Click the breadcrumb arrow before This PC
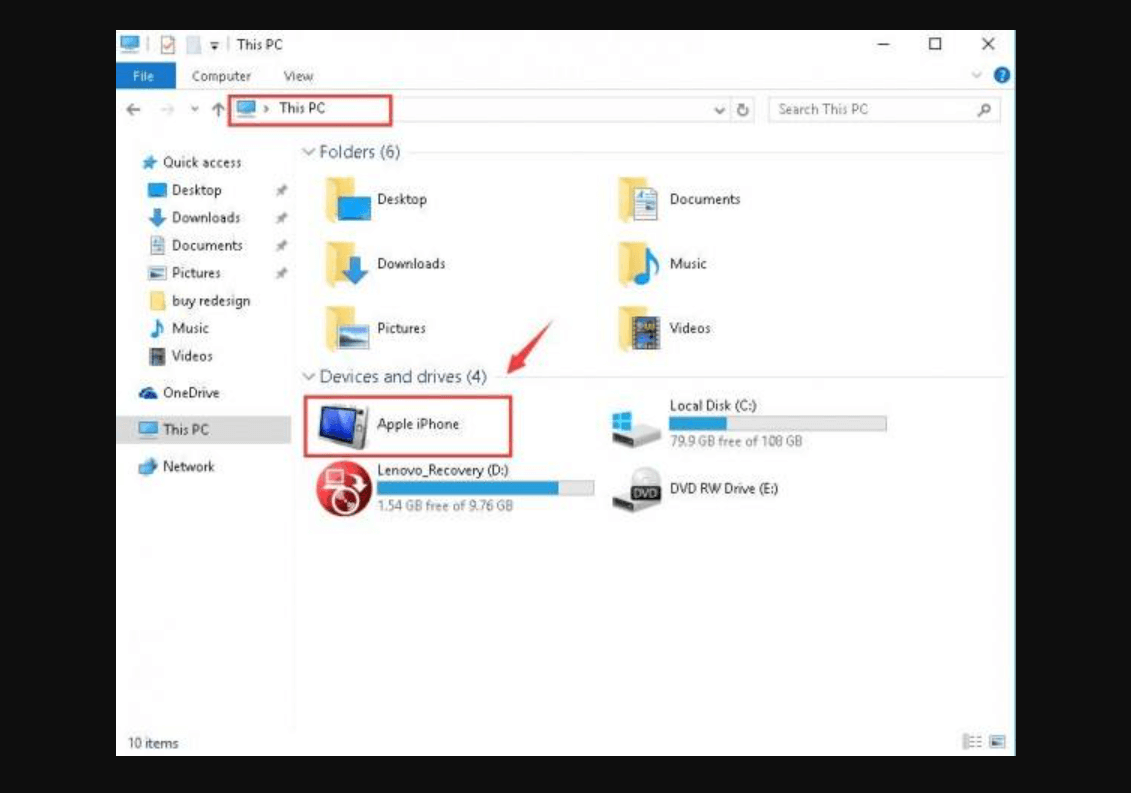1131x793 pixels. click(x=265, y=108)
